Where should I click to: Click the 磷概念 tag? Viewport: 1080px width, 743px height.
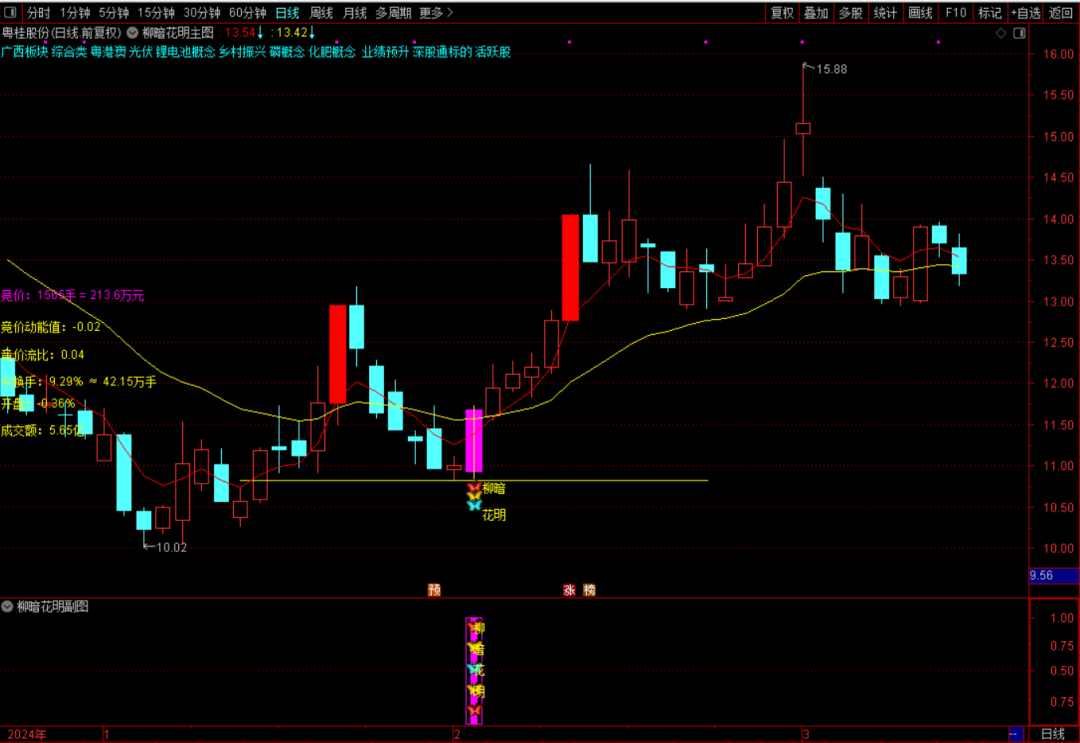[x=287, y=52]
